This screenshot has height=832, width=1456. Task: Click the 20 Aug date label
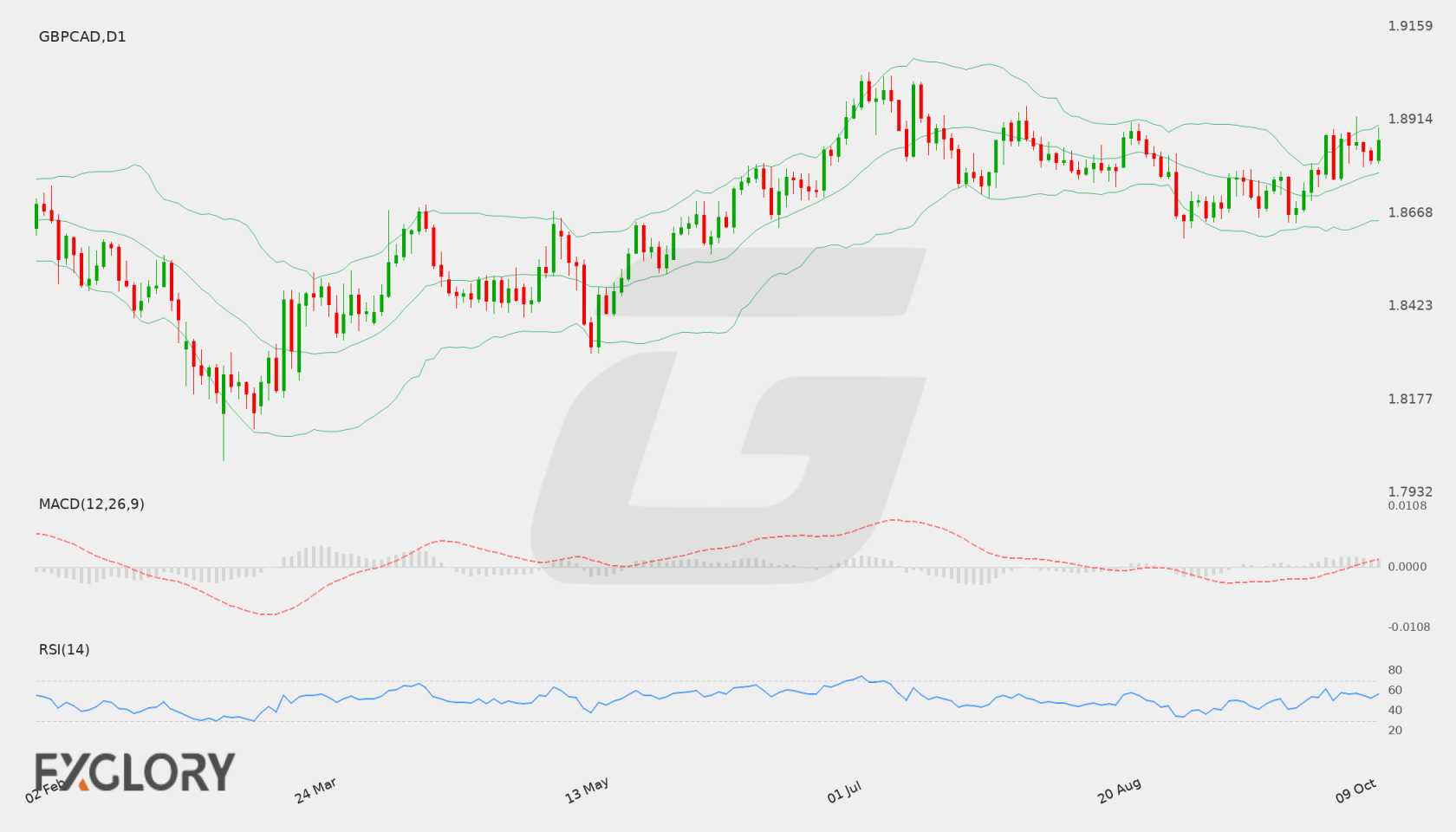pyautogui.click(x=1119, y=790)
